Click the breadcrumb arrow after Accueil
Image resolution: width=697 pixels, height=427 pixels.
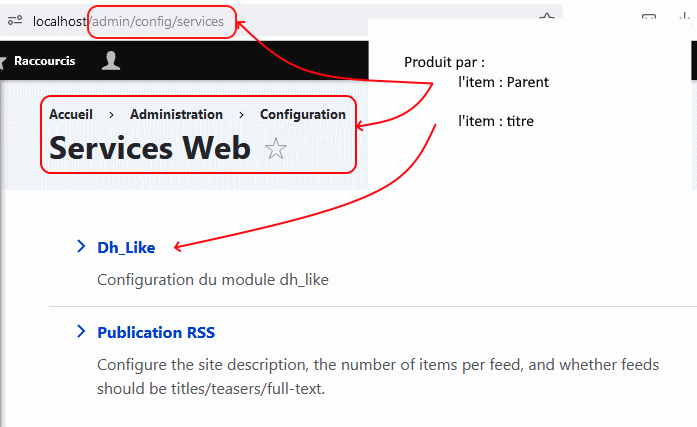[x=111, y=115]
